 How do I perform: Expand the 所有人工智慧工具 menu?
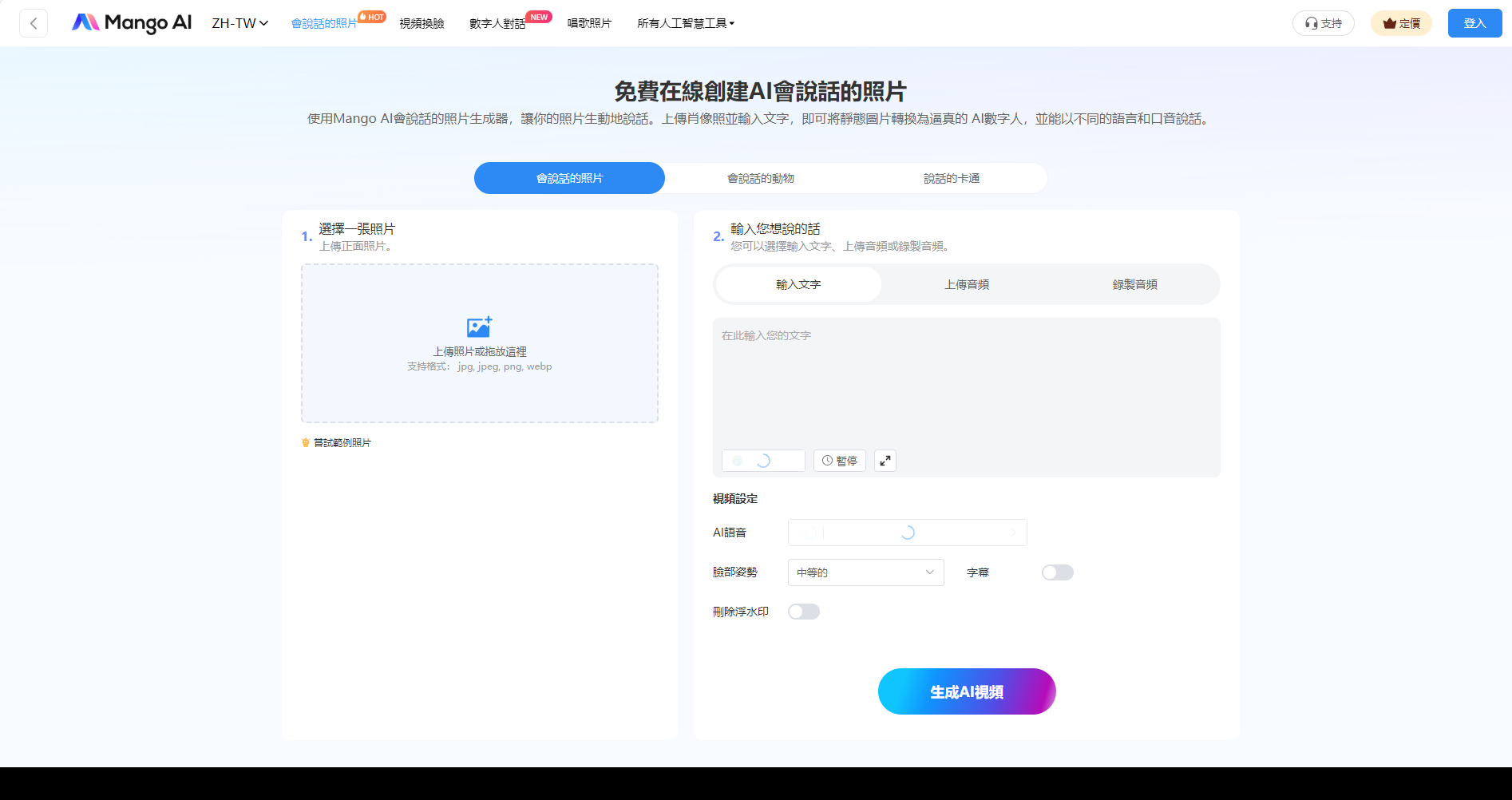tap(685, 23)
